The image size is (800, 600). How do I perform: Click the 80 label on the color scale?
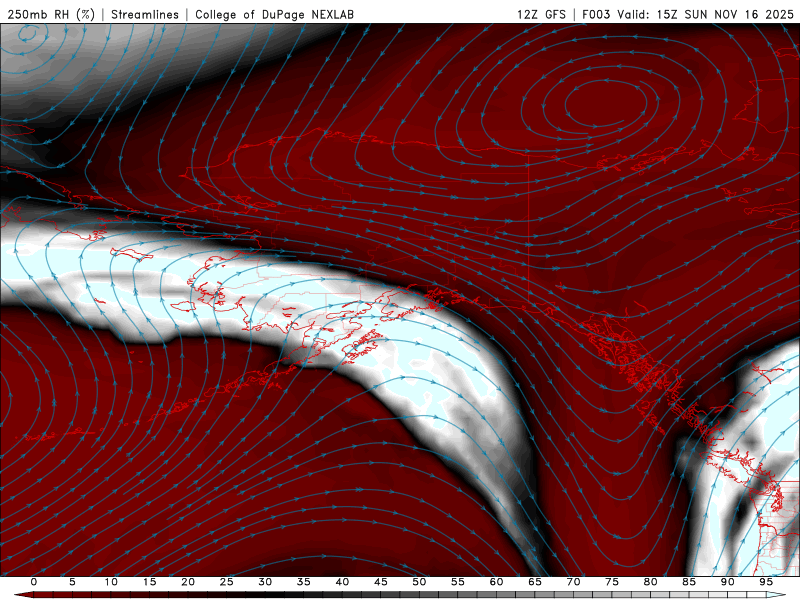coord(651,582)
